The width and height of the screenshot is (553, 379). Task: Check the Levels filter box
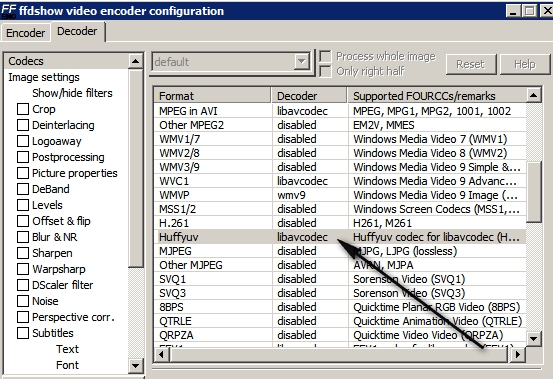23,205
